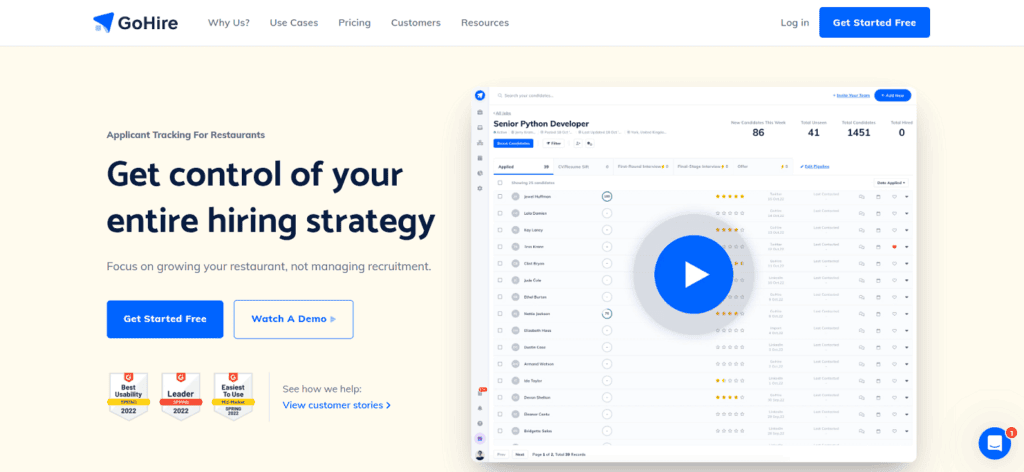
Task: Open the Date Applied sort dropdown
Action: (891, 183)
